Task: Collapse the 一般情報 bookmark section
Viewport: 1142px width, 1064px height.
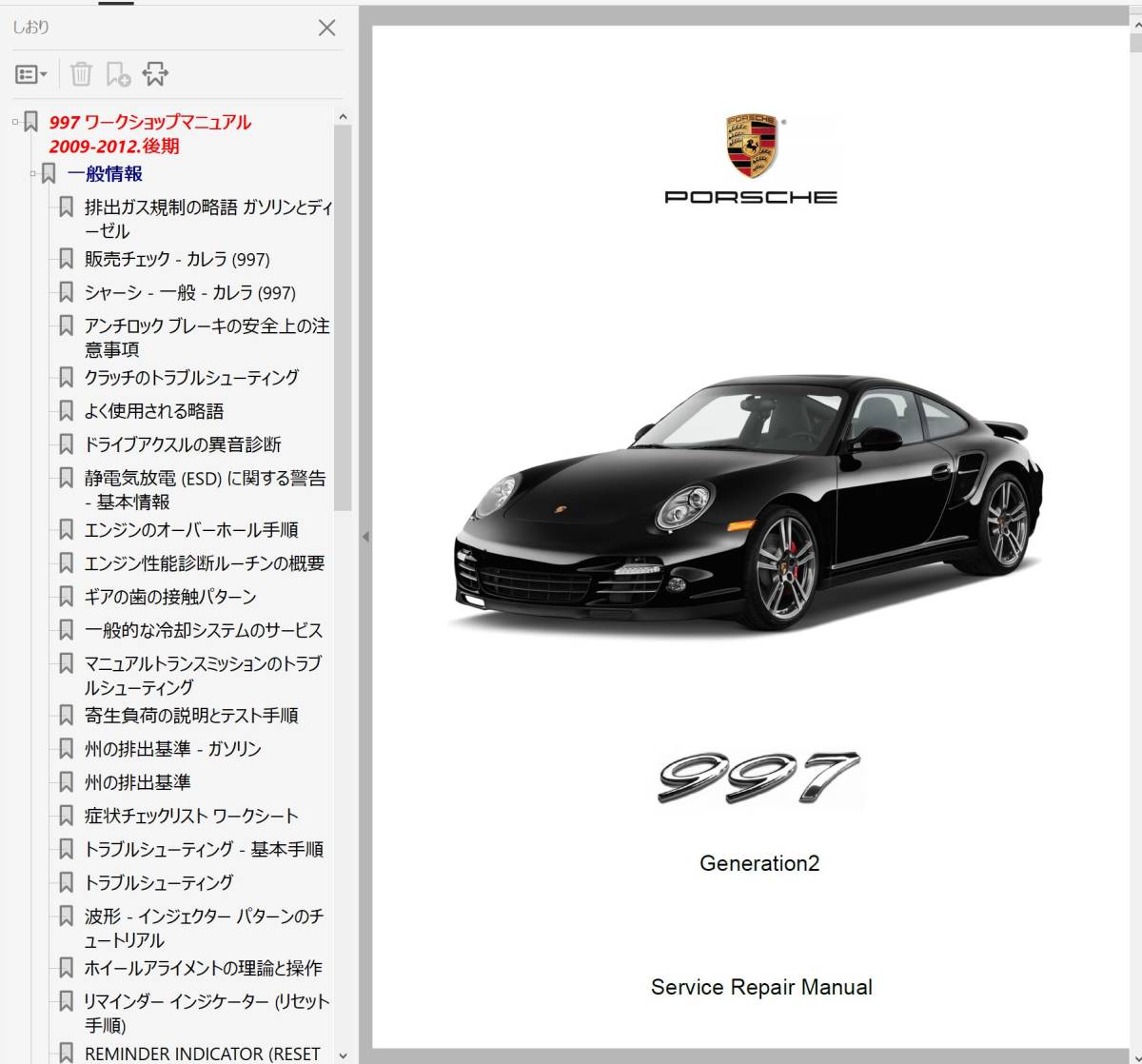Action: tap(33, 173)
